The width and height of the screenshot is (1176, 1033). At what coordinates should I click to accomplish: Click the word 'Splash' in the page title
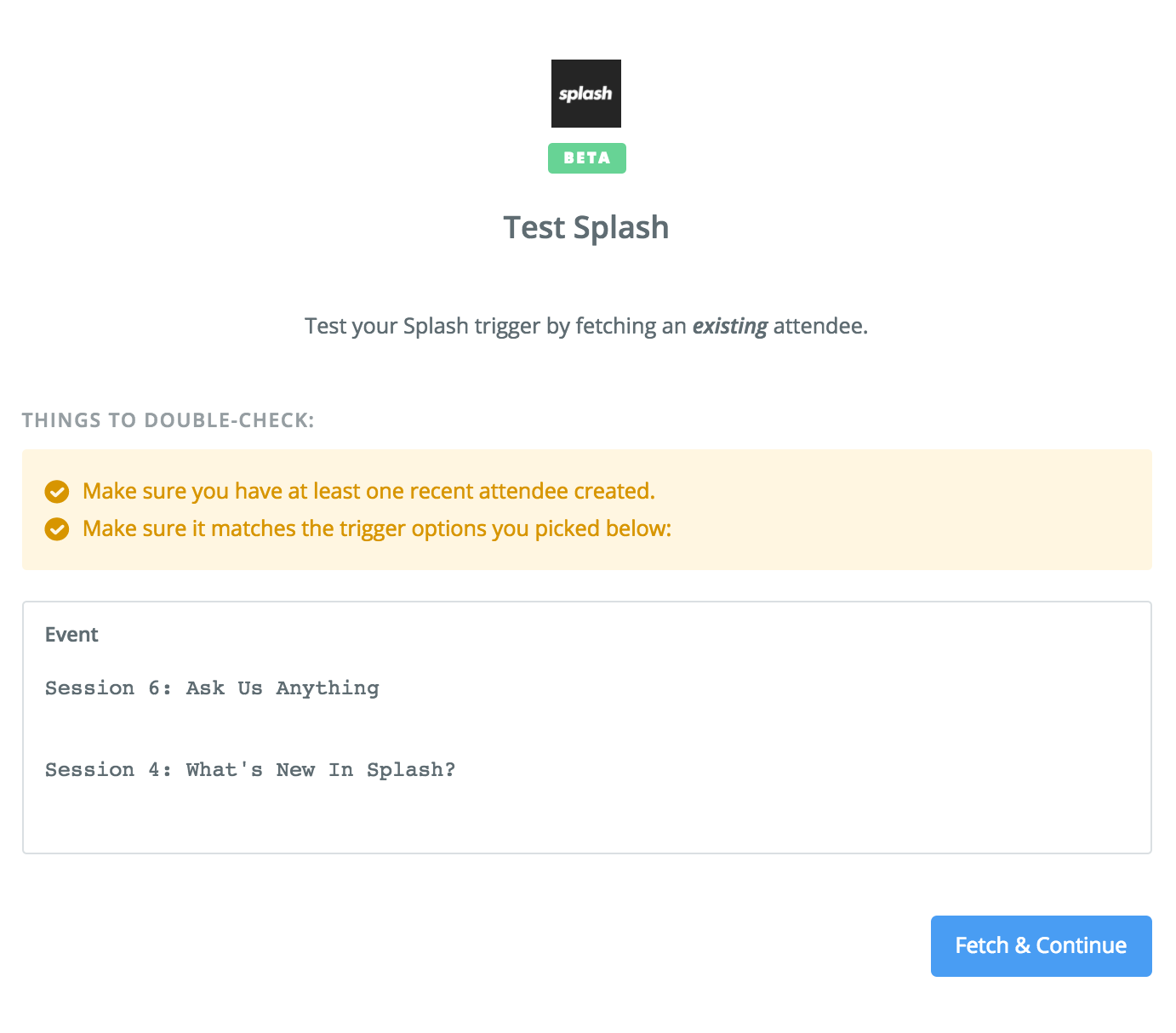621,228
